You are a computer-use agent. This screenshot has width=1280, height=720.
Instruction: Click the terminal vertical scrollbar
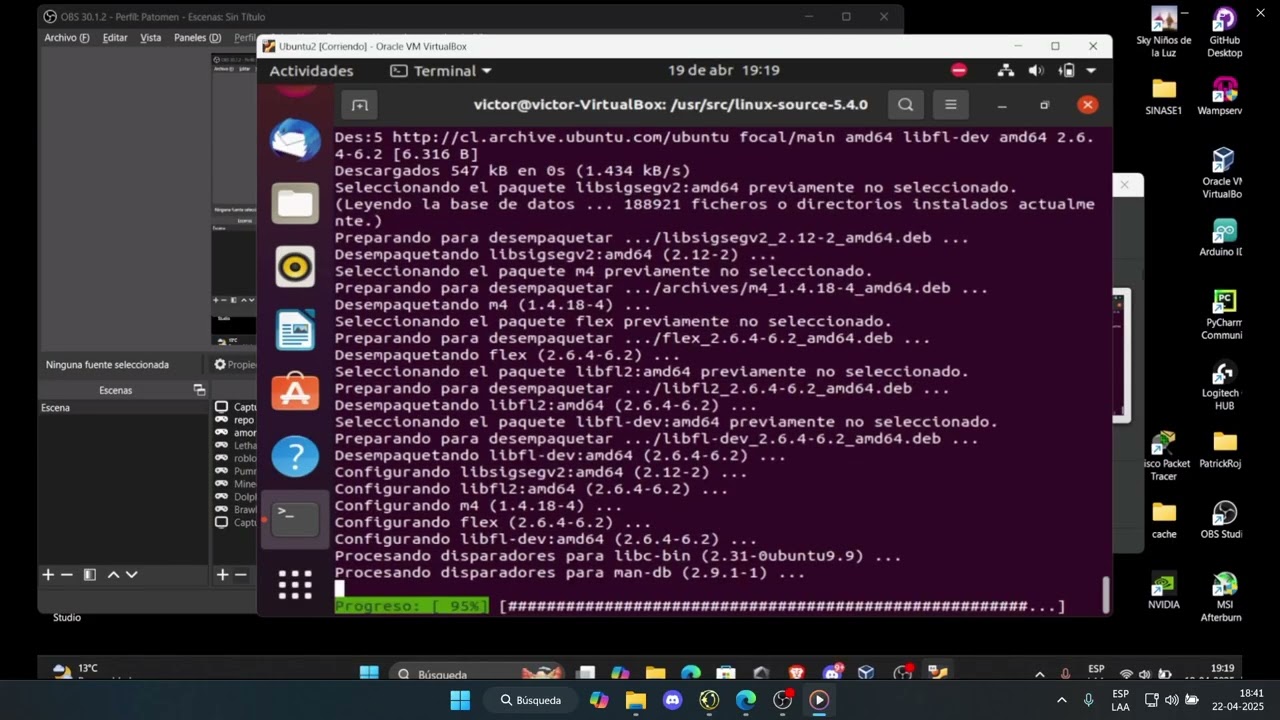point(1105,594)
